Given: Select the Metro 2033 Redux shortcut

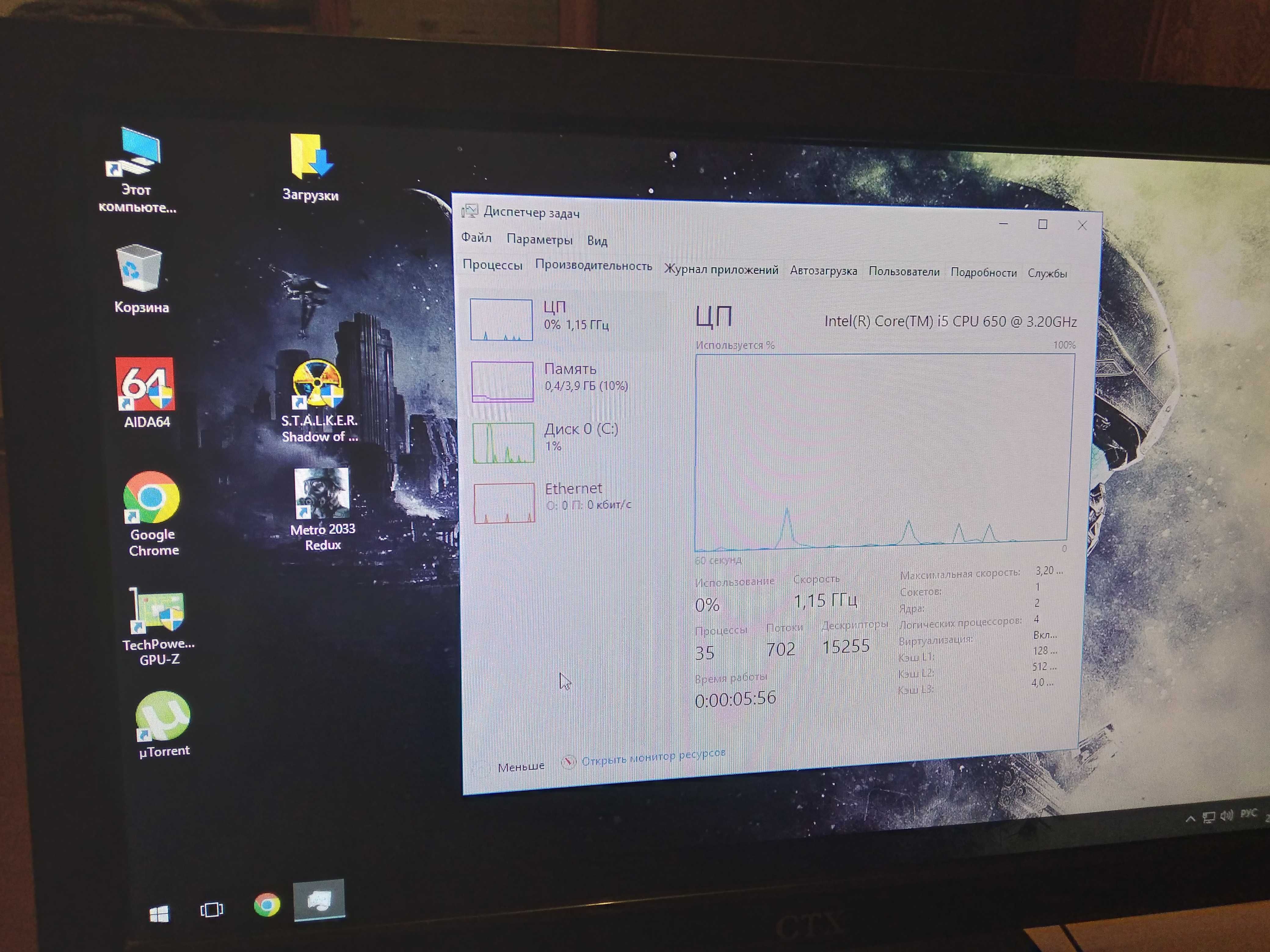Looking at the screenshot, I should 322,510.
